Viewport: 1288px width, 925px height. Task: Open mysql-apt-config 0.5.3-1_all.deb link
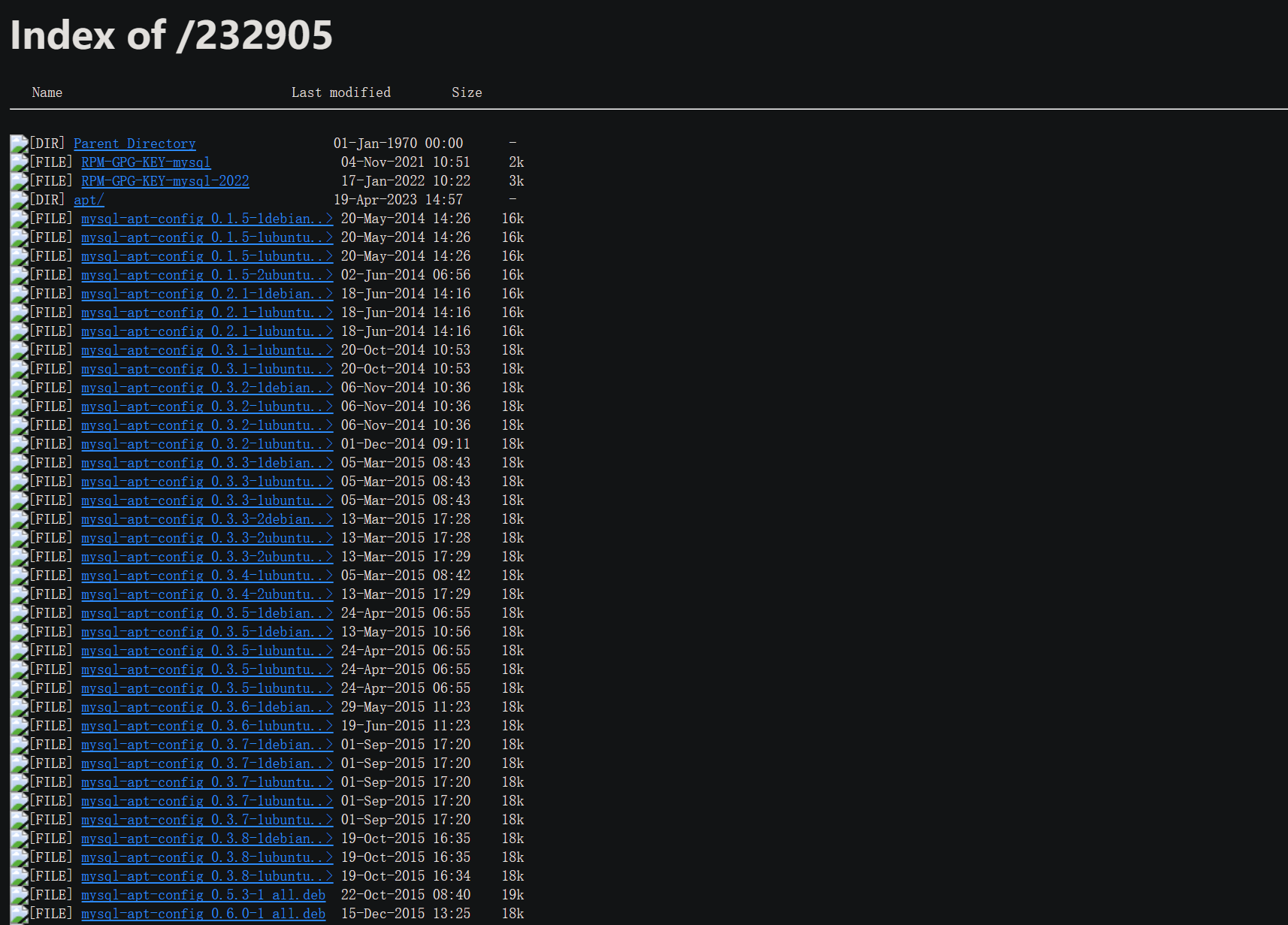204,895
